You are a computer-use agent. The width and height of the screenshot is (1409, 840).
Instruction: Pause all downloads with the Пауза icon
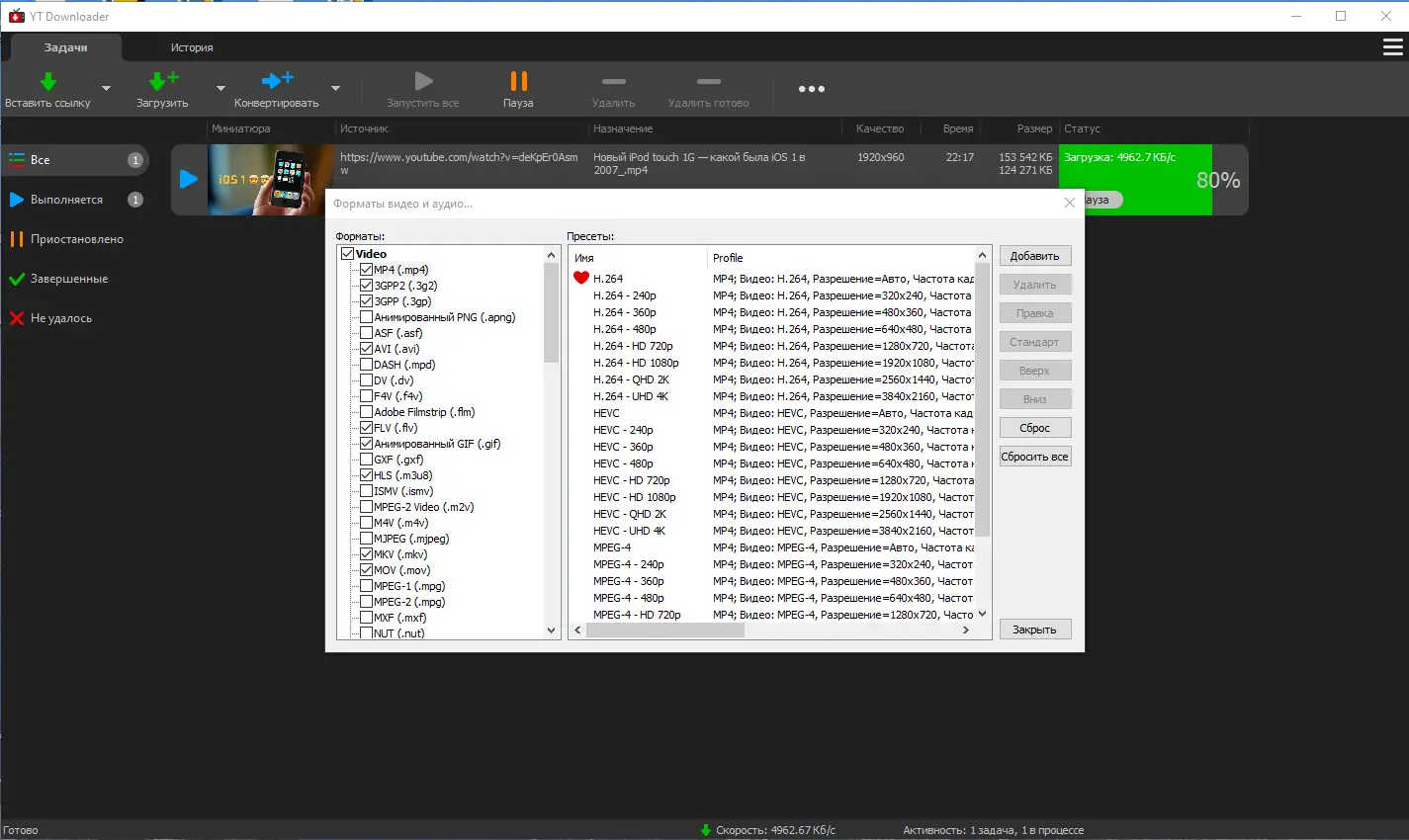coord(517,83)
